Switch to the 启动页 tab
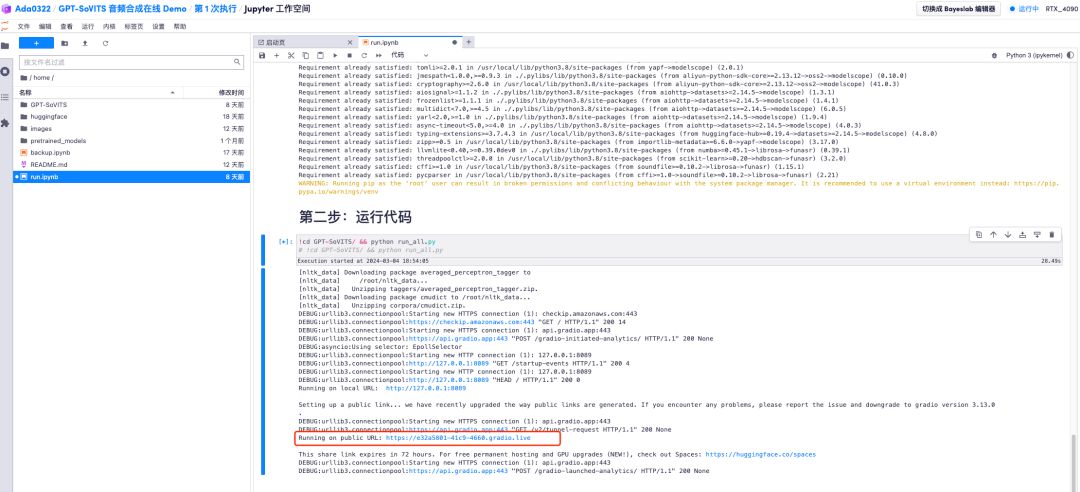1080x492 pixels. click(x=306, y=43)
